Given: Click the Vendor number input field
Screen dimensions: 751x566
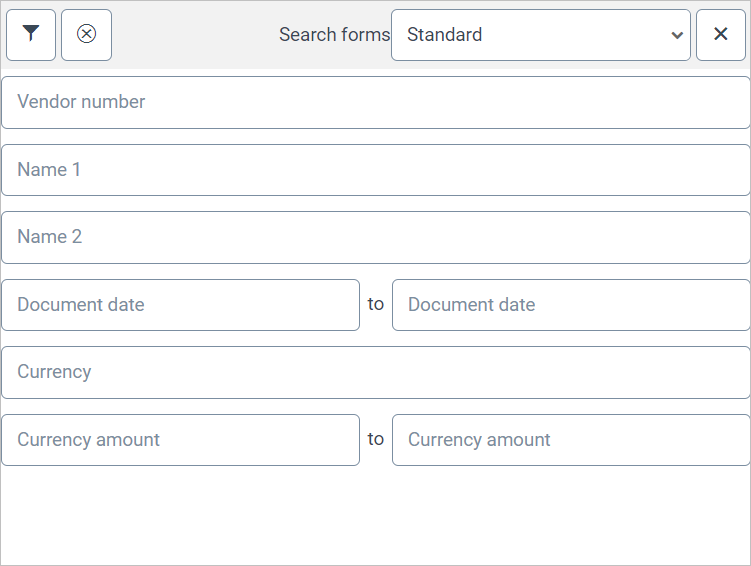Looking at the screenshot, I should [375, 102].
